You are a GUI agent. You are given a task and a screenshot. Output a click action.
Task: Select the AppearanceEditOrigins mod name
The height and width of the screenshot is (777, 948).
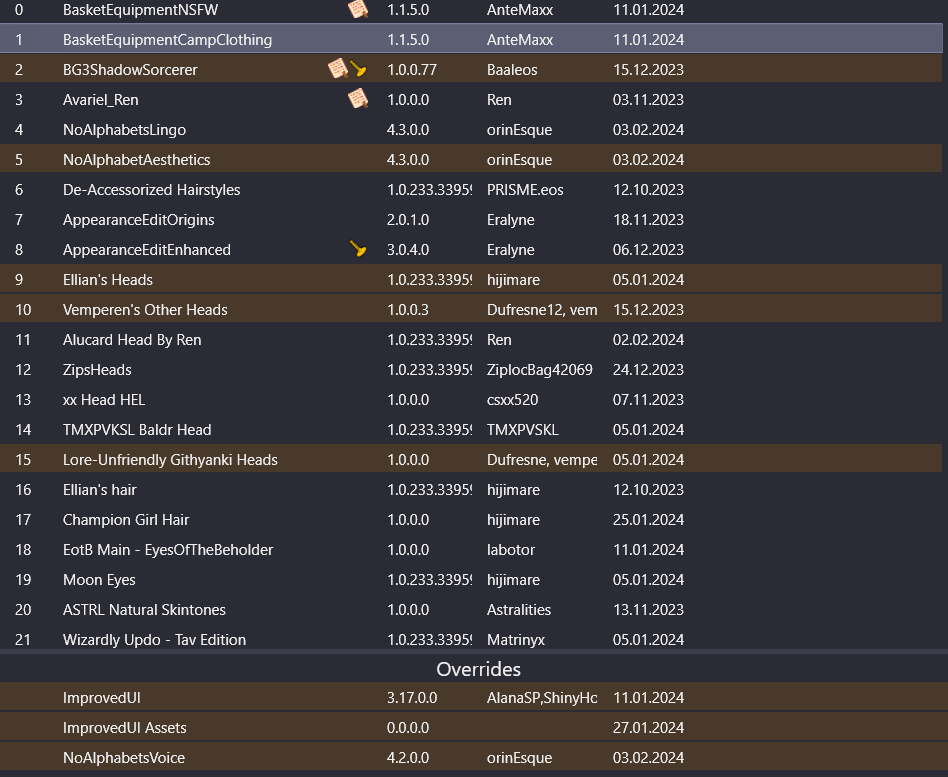coord(138,220)
